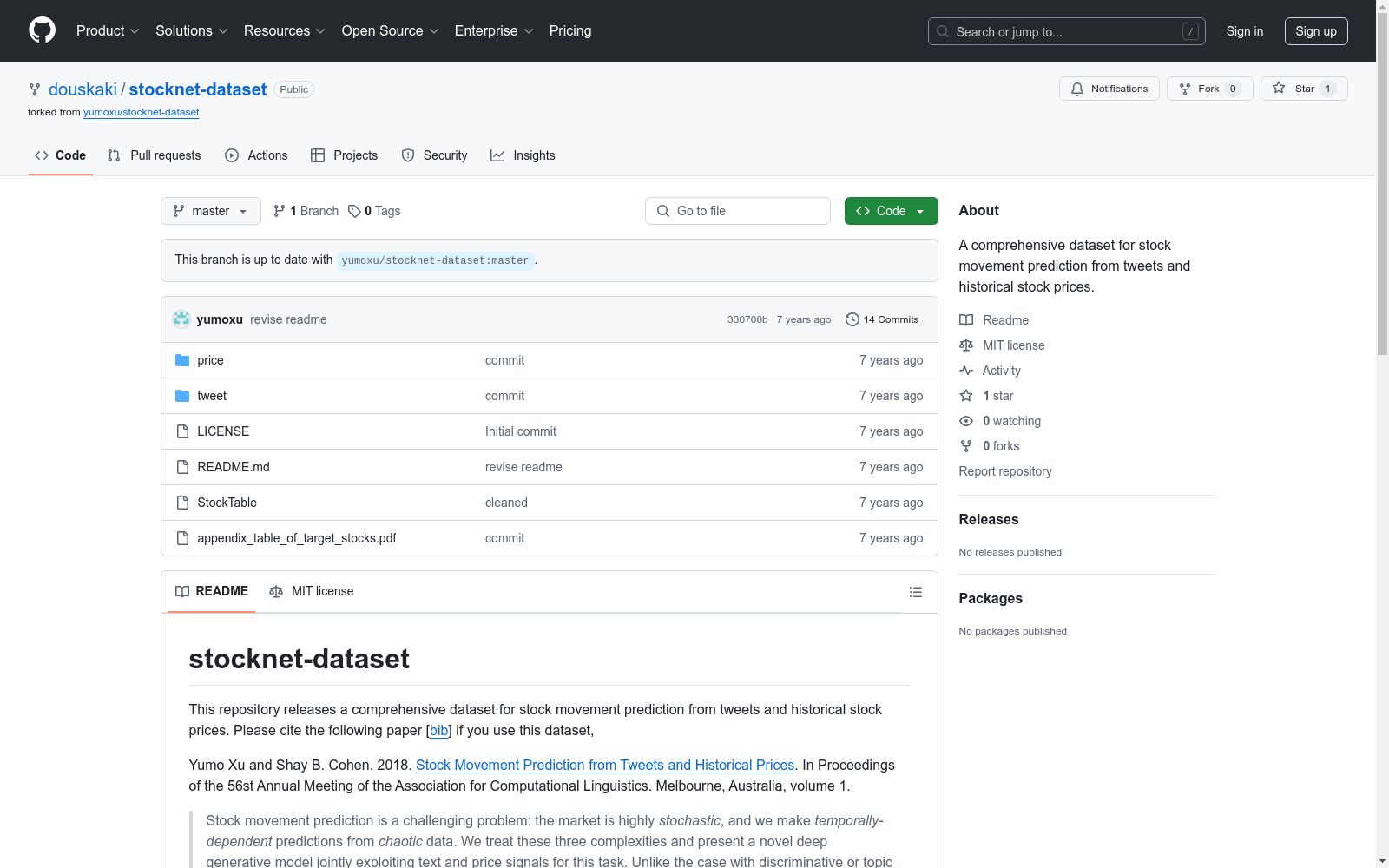Open commit hash 330708b

(x=747, y=319)
